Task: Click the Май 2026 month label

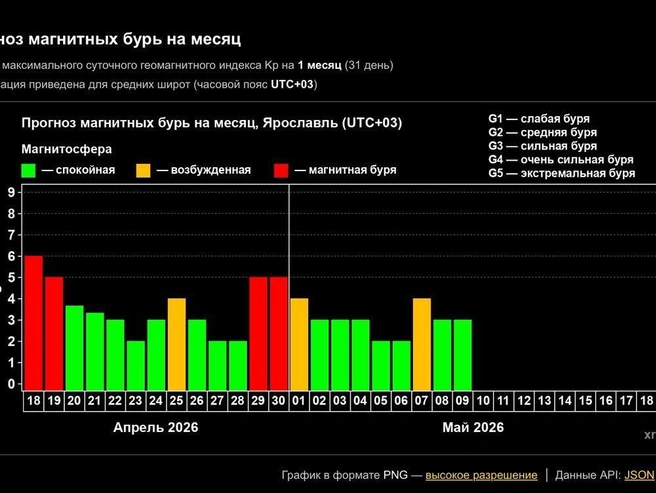Action: [x=473, y=427]
